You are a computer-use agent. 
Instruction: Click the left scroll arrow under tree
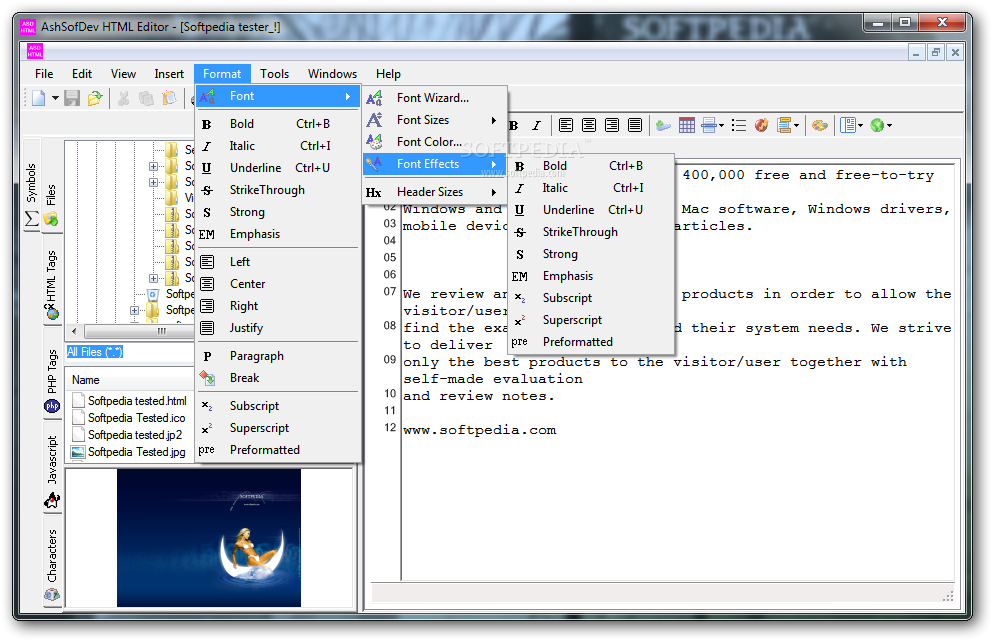coord(74,331)
